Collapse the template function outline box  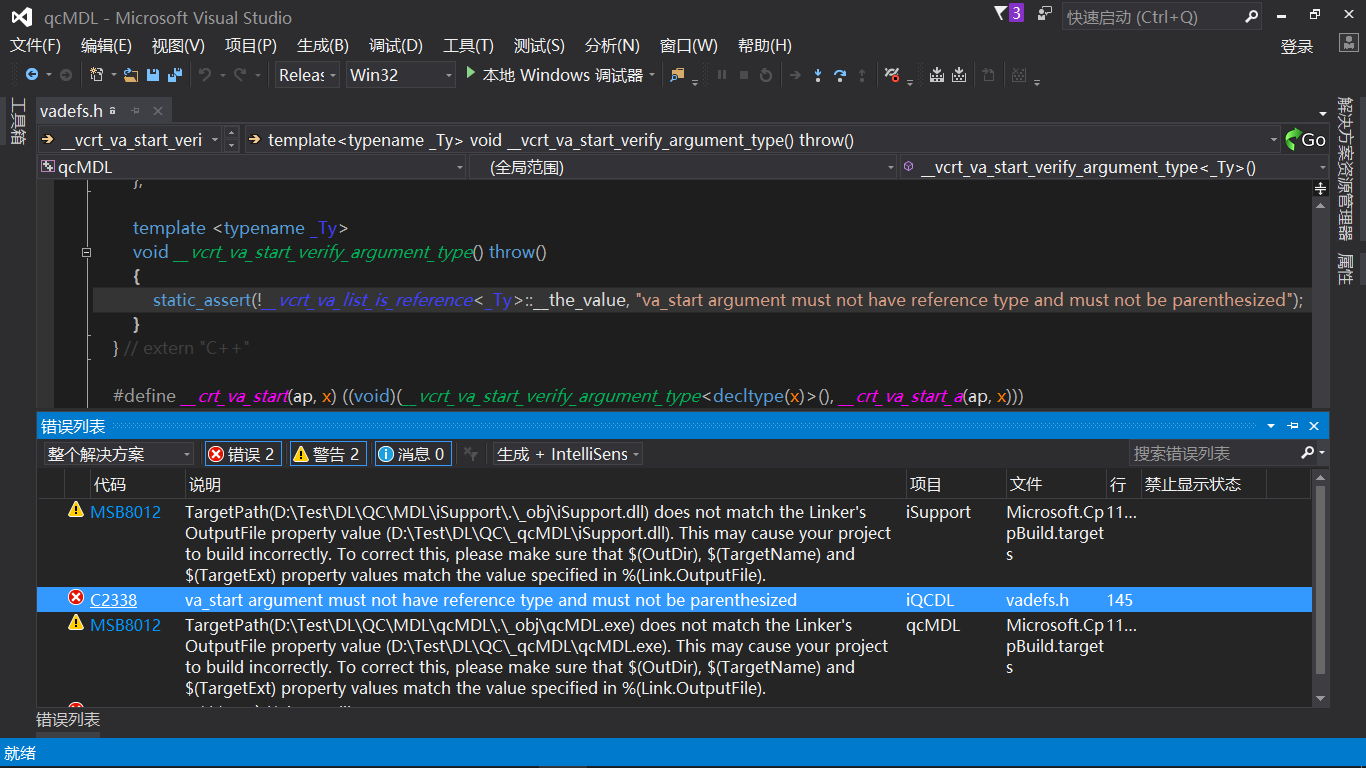pyautogui.click(x=86, y=253)
